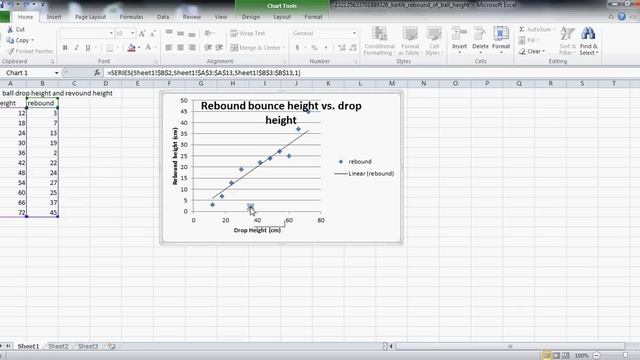Click Decrease Decimal icon
Screen dimensions: 640x360
click(353, 48)
